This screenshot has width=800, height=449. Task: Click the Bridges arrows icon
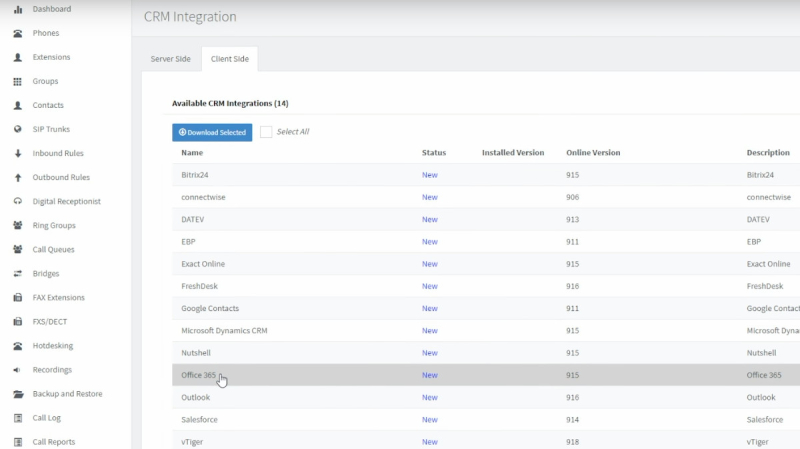(x=18, y=273)
